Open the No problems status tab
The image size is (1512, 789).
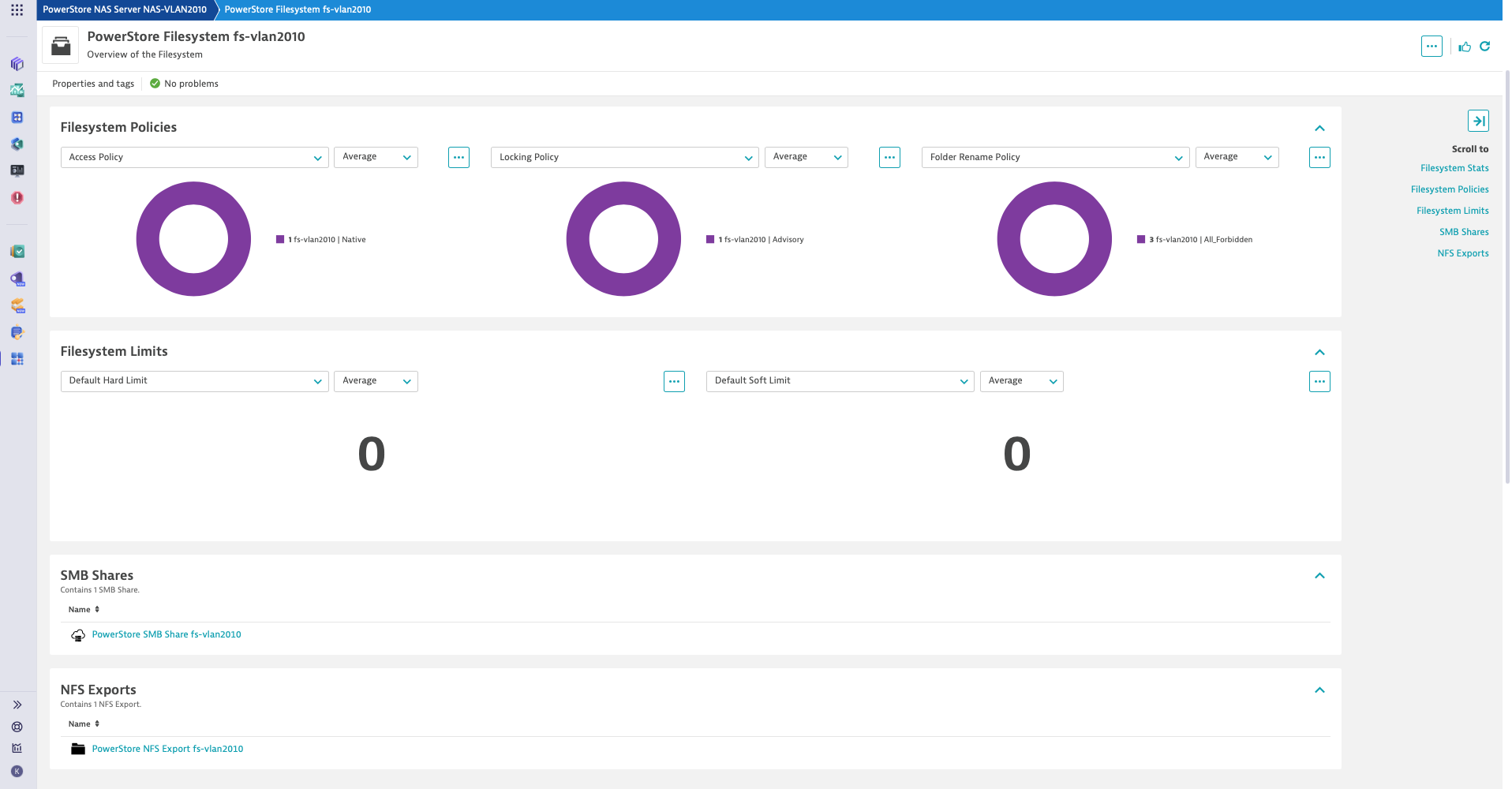[184, 84]
